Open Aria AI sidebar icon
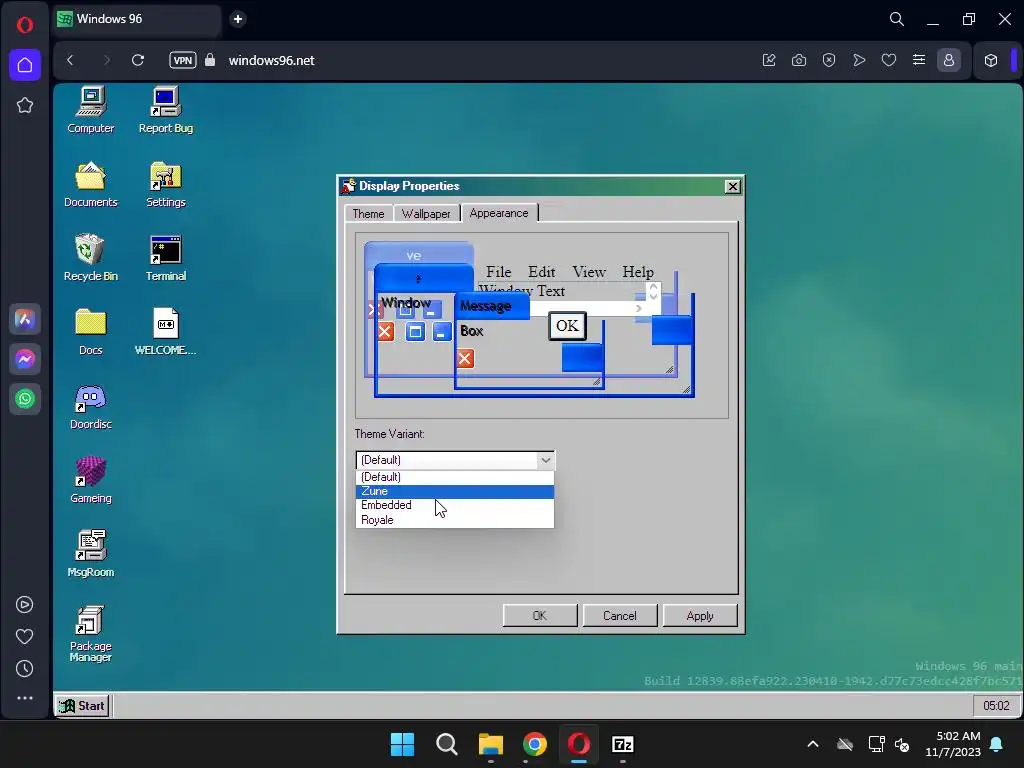Image resolution: width=1024 pixels, height=768 pixels. click(x=25, y=319)
